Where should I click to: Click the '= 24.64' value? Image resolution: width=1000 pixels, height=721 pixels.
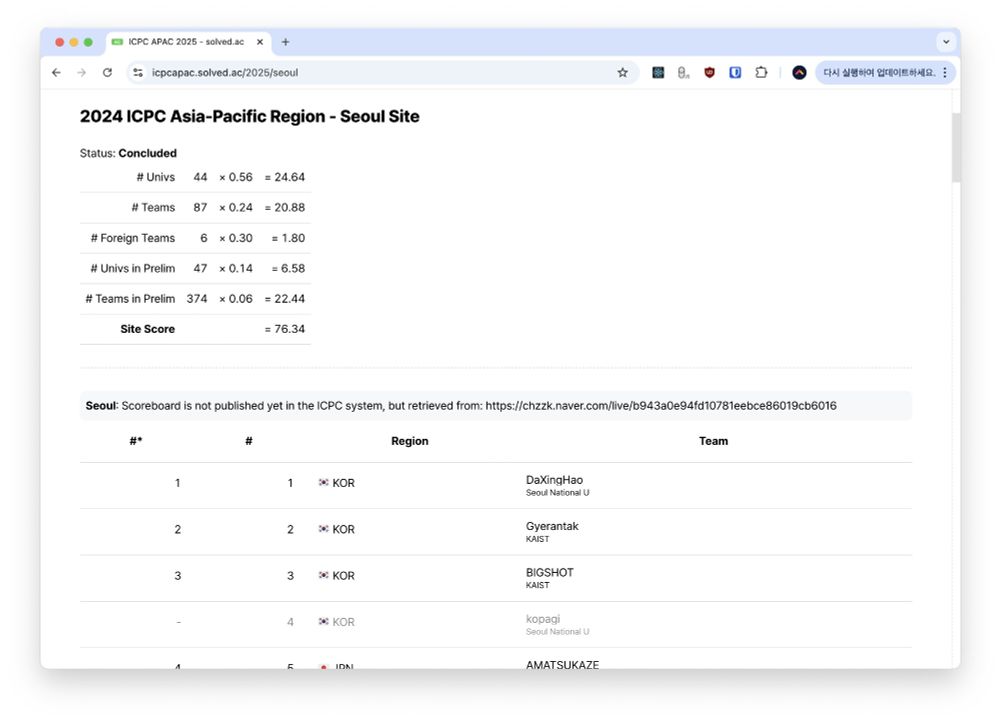(284, 177)
